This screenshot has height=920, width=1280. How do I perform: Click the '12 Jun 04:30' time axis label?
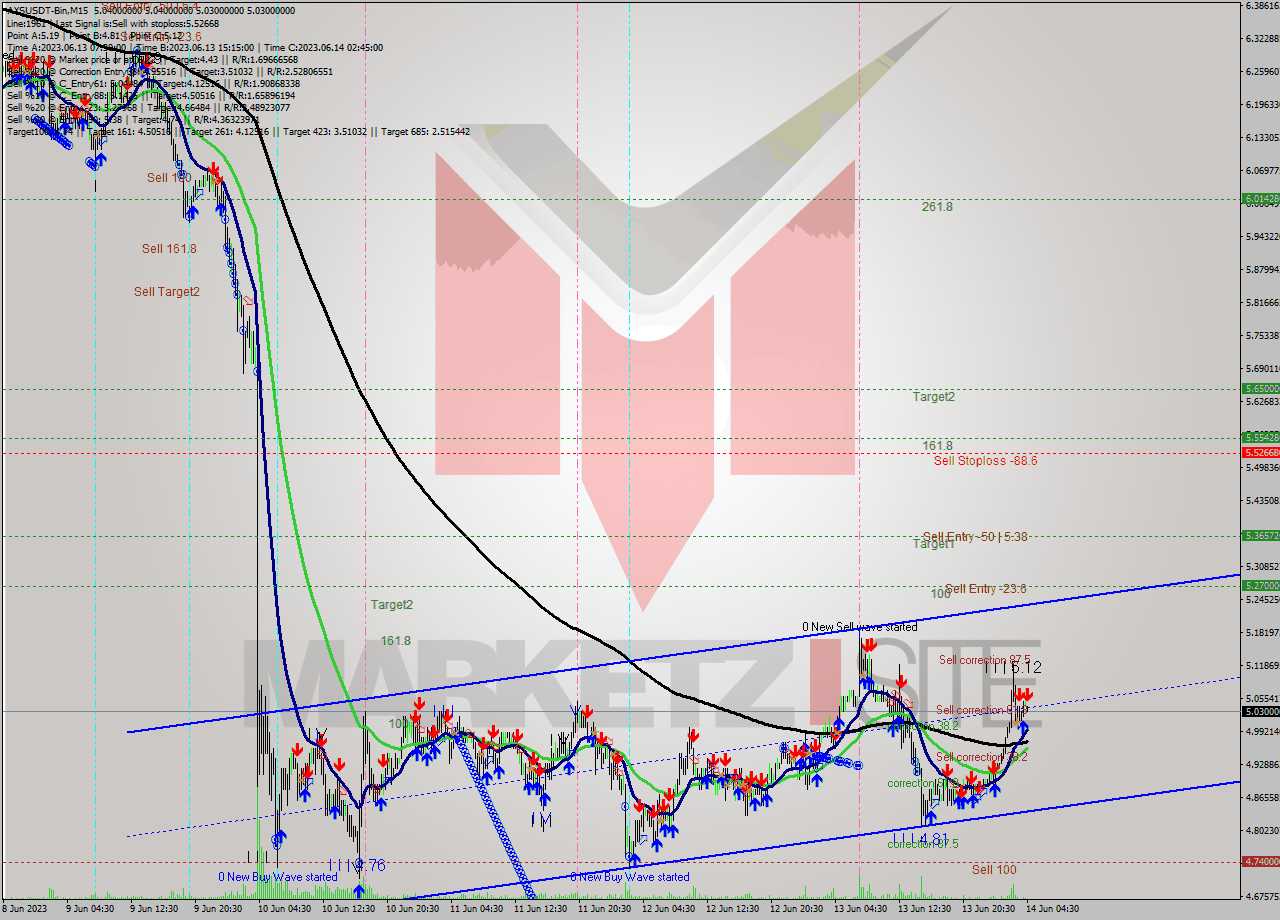coord(668,909)
